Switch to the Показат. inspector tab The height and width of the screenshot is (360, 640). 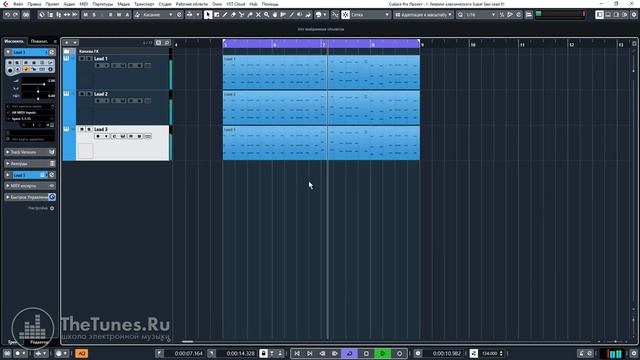coord(39,41)
